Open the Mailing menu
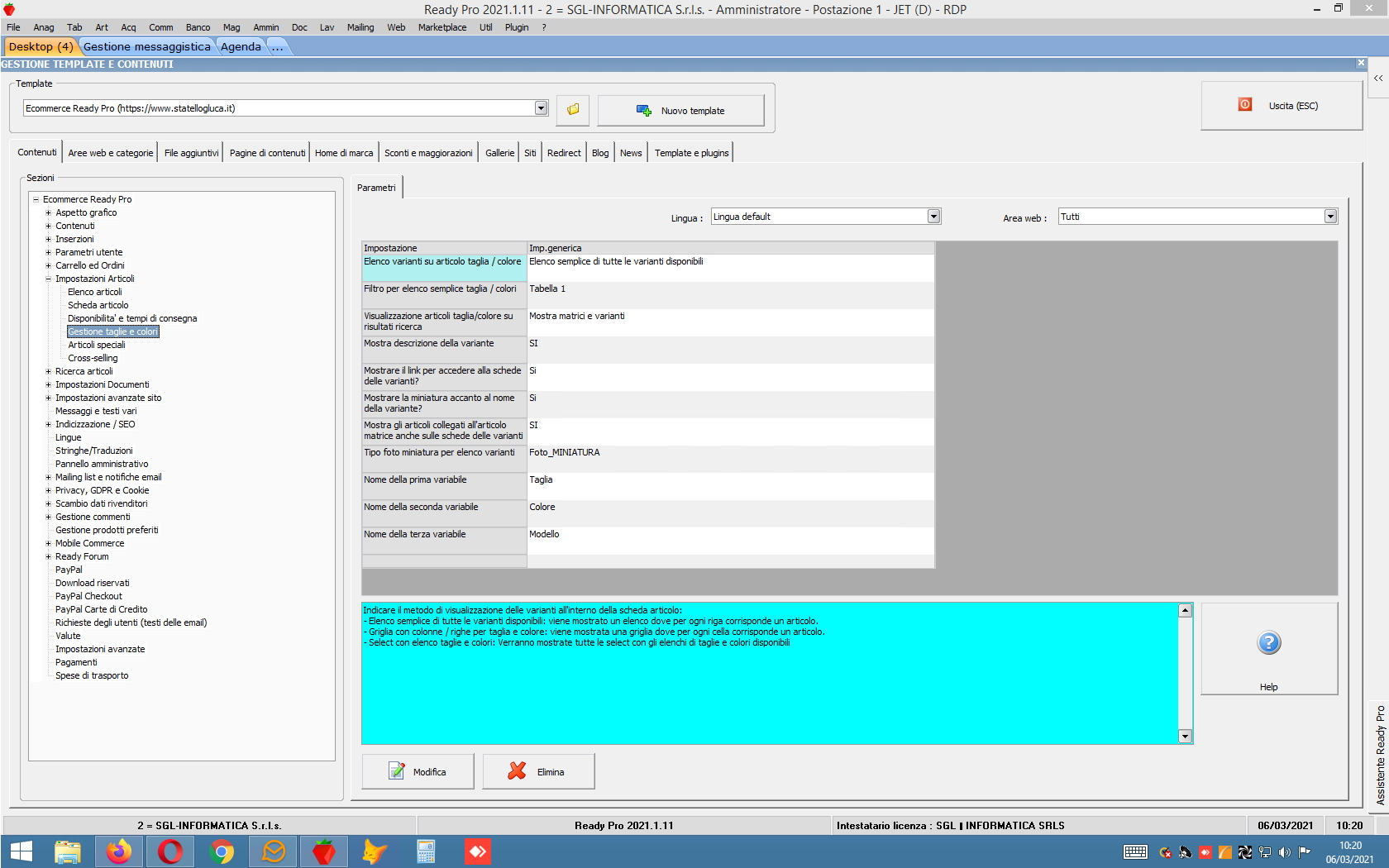Viewport: 1389px width, 868px height. pyautogui.click(x=360, y=27)
